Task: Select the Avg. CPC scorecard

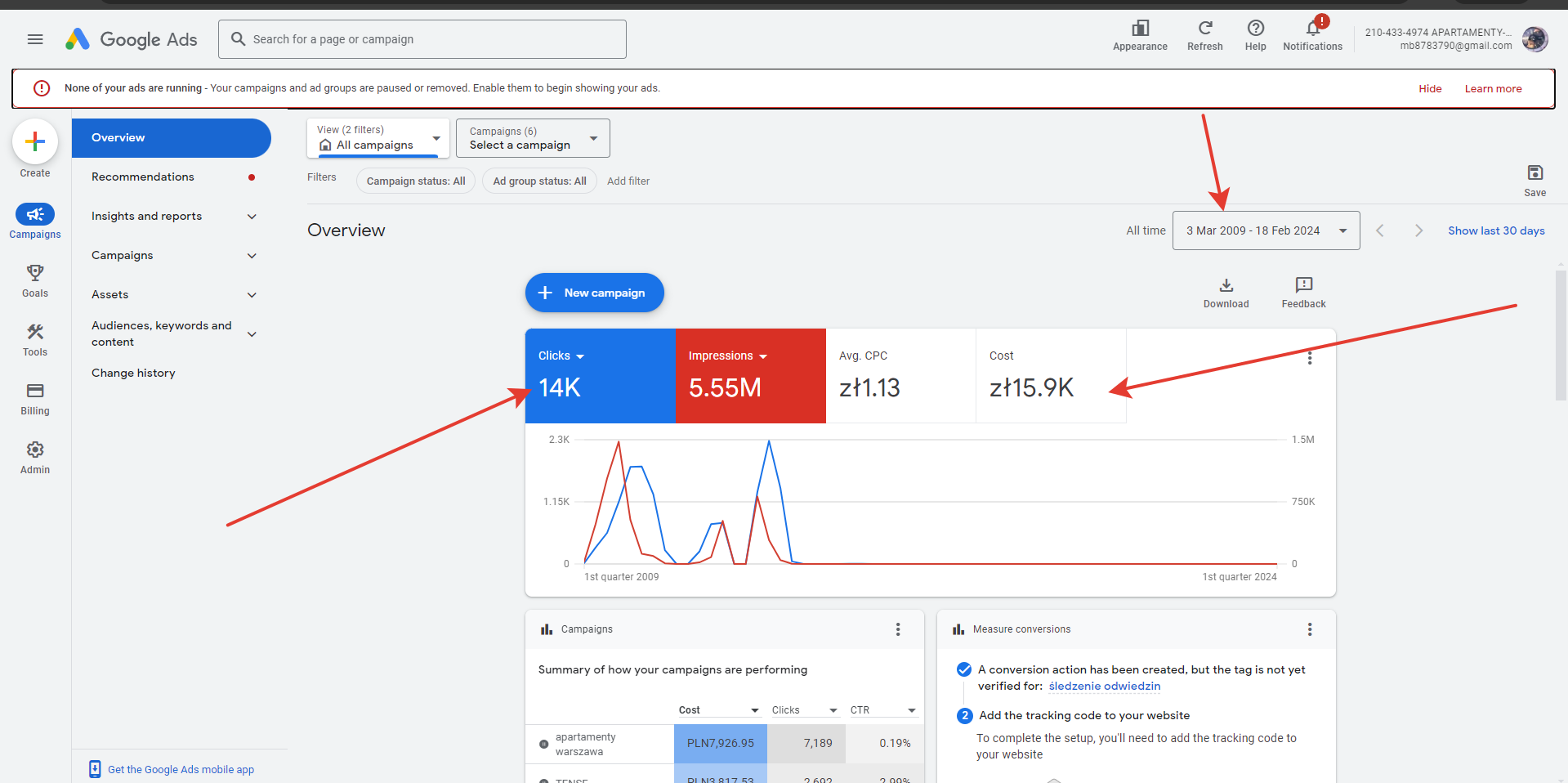Action: [901, 376]
